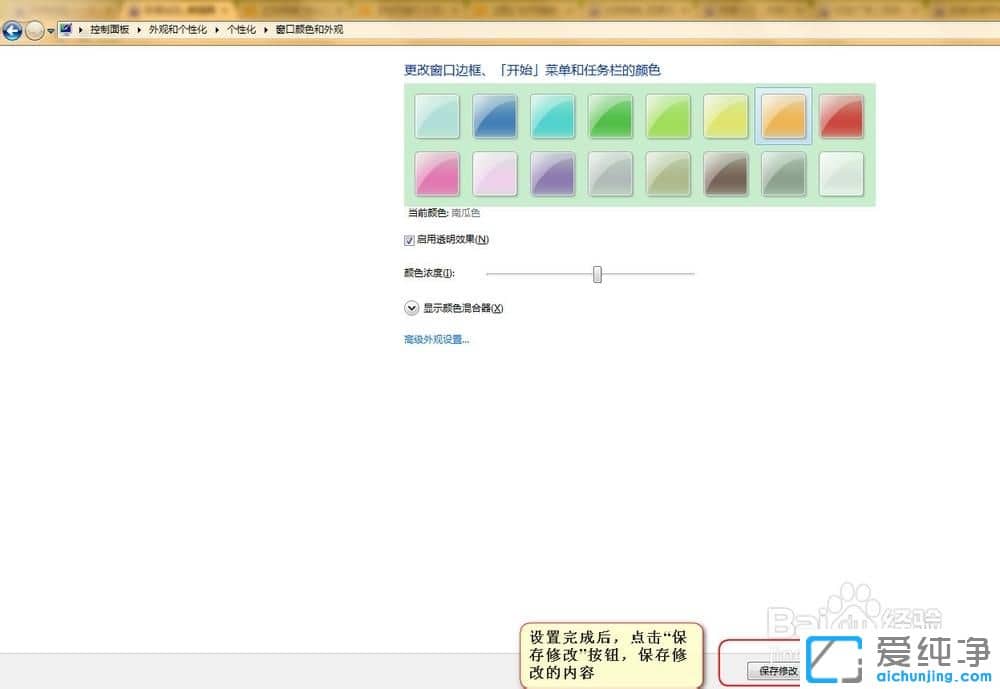Click the 颜色浓度 slider handle
1000x689 pixels.
[597, 274]
